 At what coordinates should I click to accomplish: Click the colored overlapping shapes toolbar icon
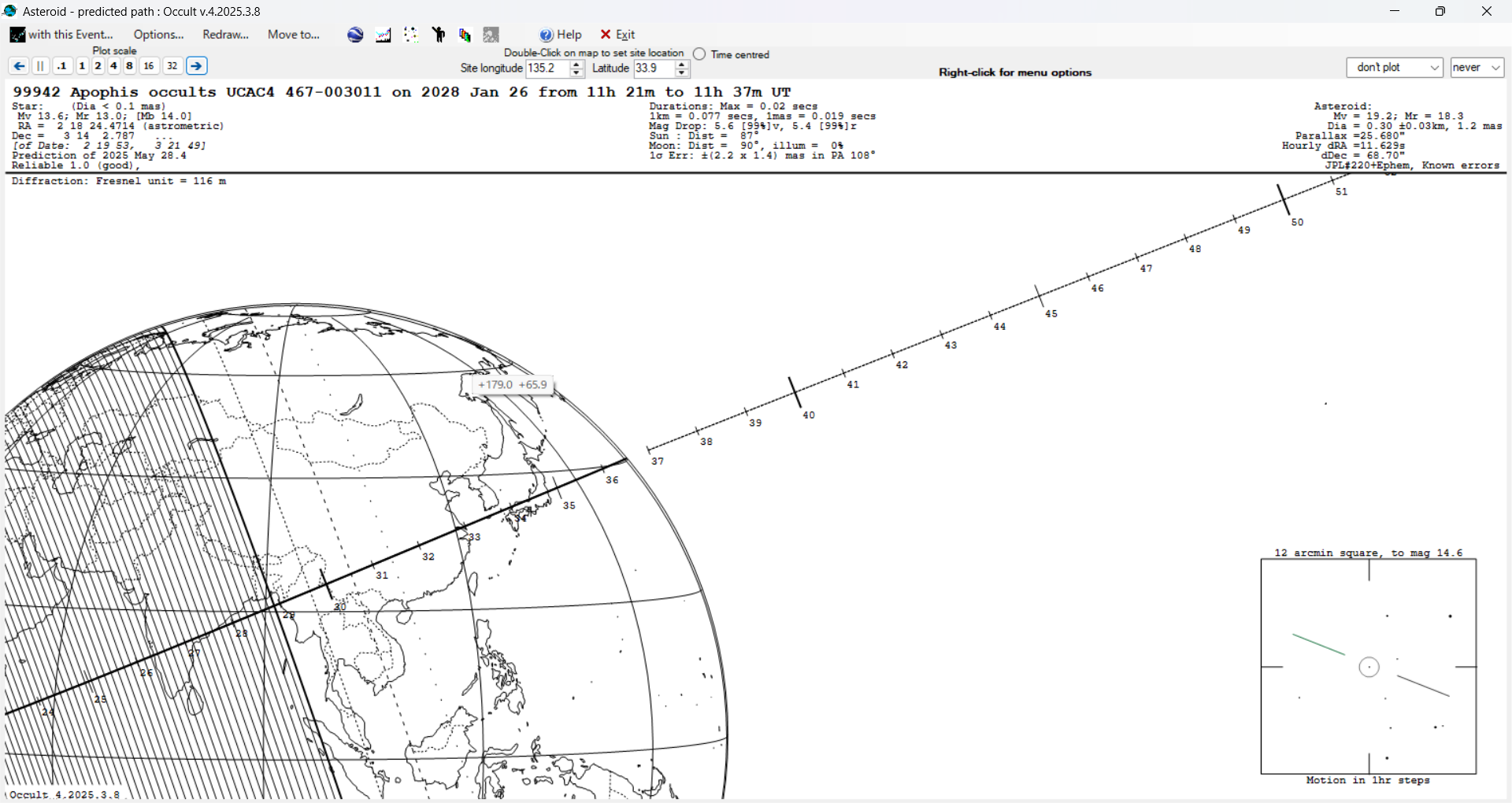(x=465, y=35)
